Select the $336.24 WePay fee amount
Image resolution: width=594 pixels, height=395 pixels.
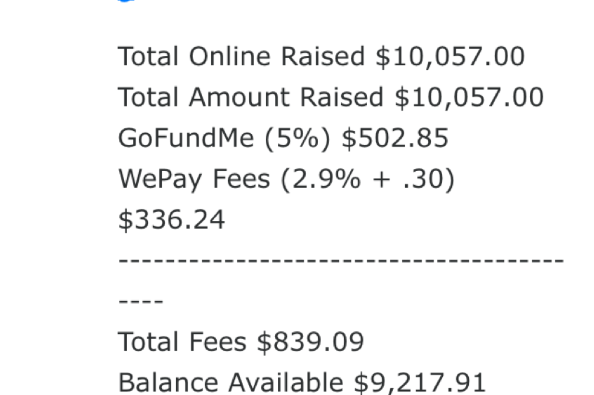(x=172, y=220)
